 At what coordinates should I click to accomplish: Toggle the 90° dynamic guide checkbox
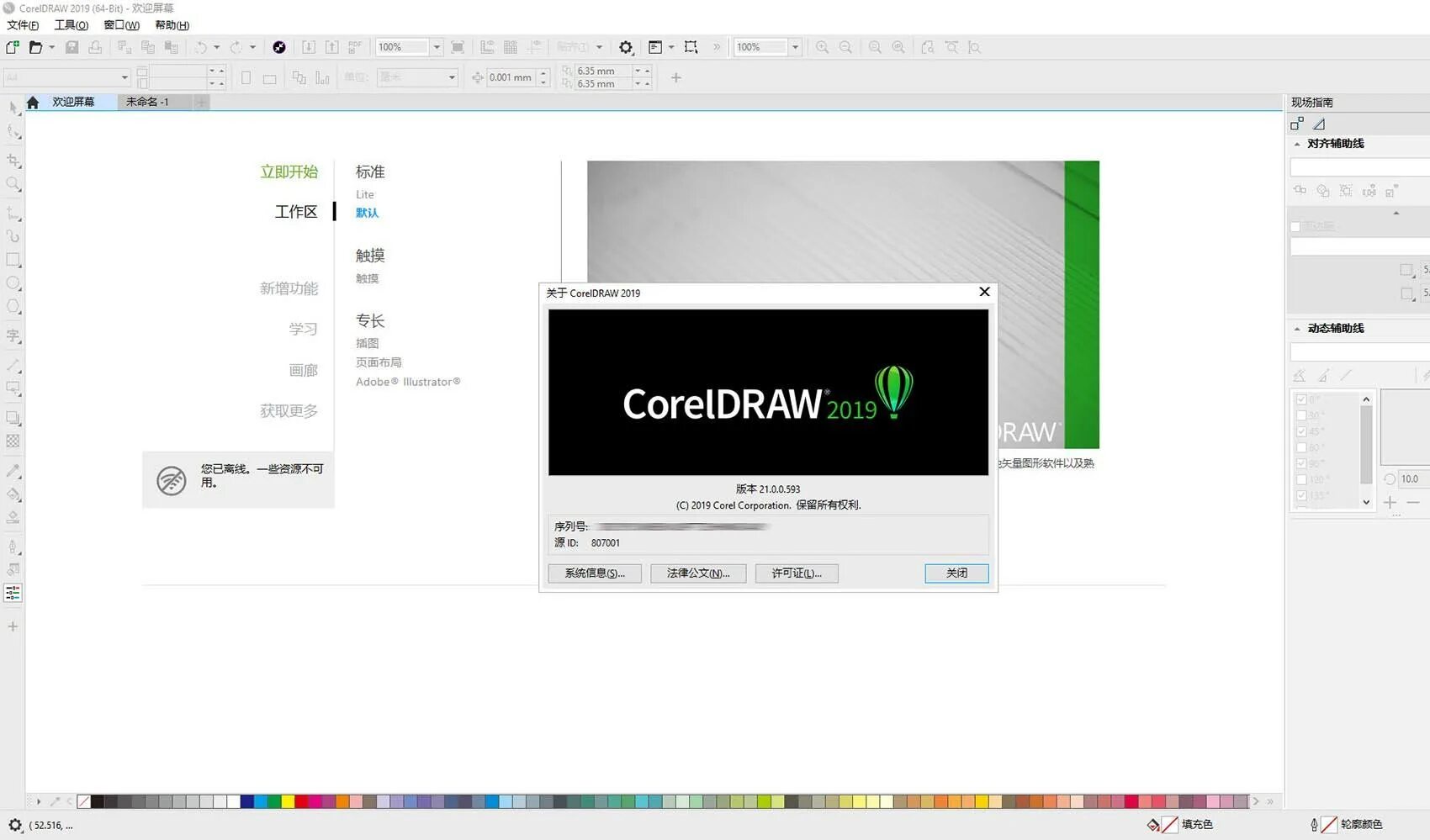pyautogui.click(x=1301, y=463)
